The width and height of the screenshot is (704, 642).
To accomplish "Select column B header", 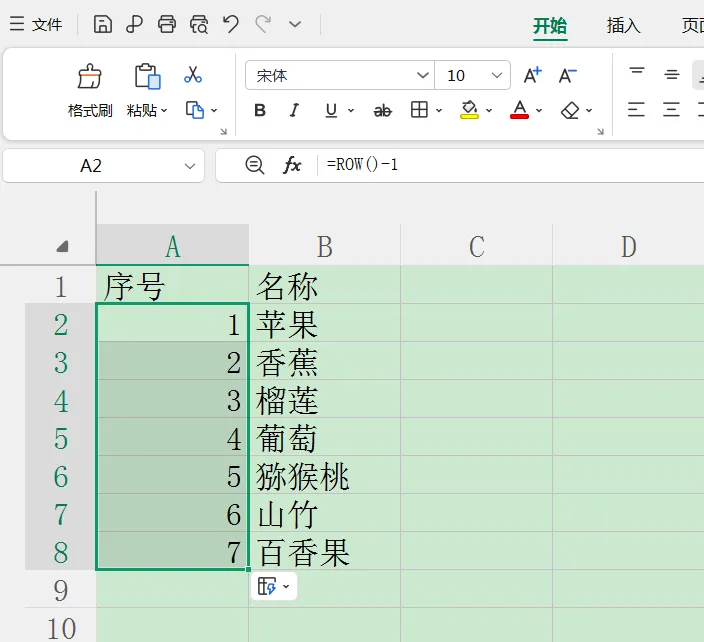I will 325,246.
